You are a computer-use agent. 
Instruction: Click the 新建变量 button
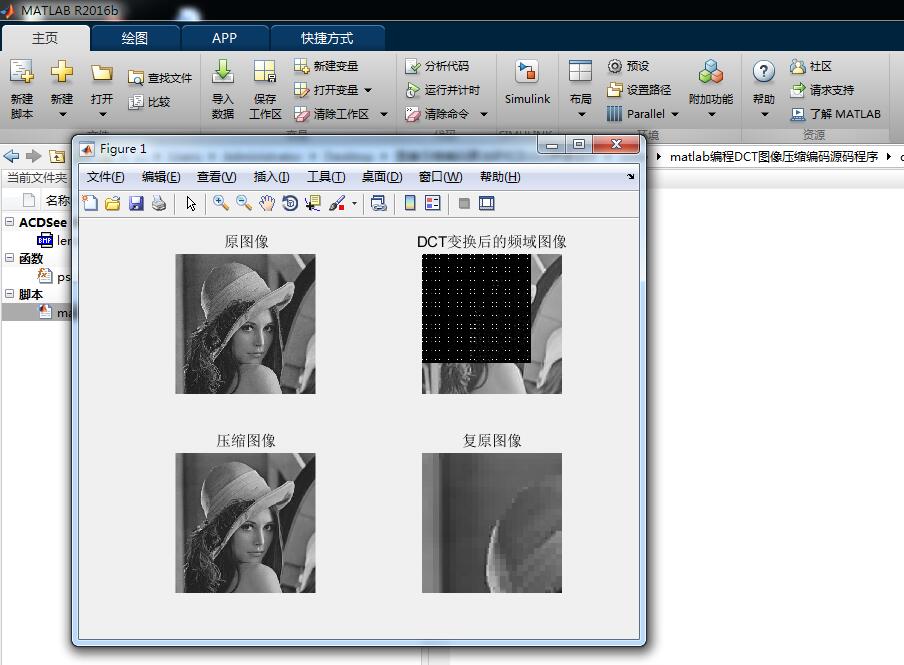pos(326,66)
